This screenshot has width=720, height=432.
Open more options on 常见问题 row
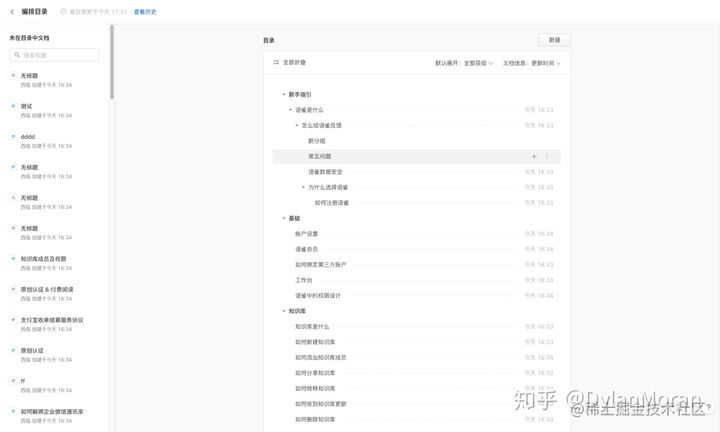tap(546, 157)
